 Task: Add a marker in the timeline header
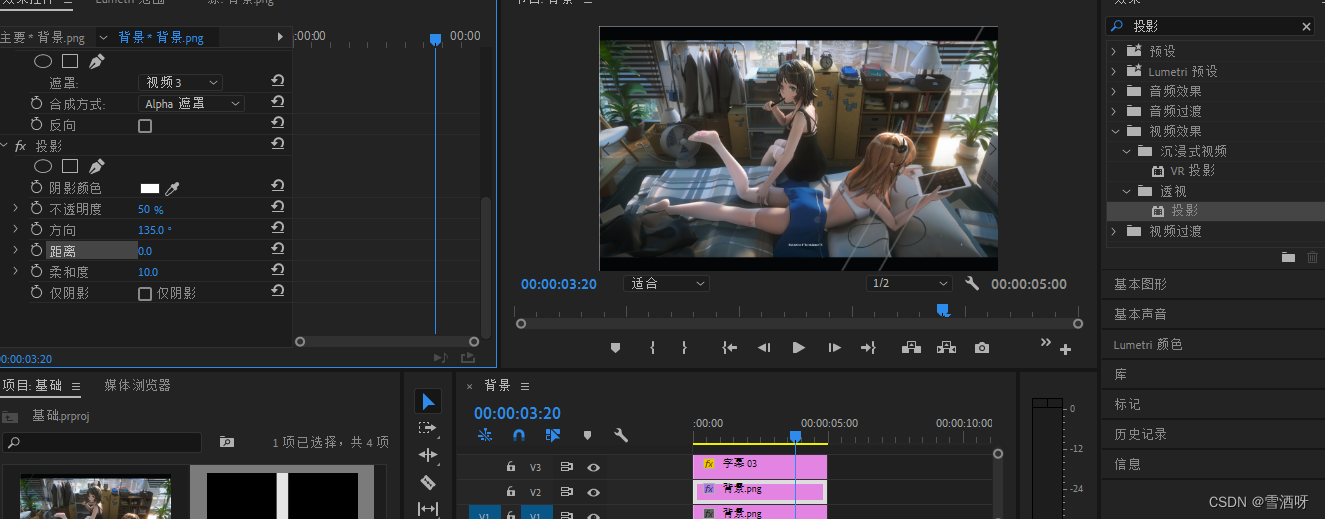(587, 435)
